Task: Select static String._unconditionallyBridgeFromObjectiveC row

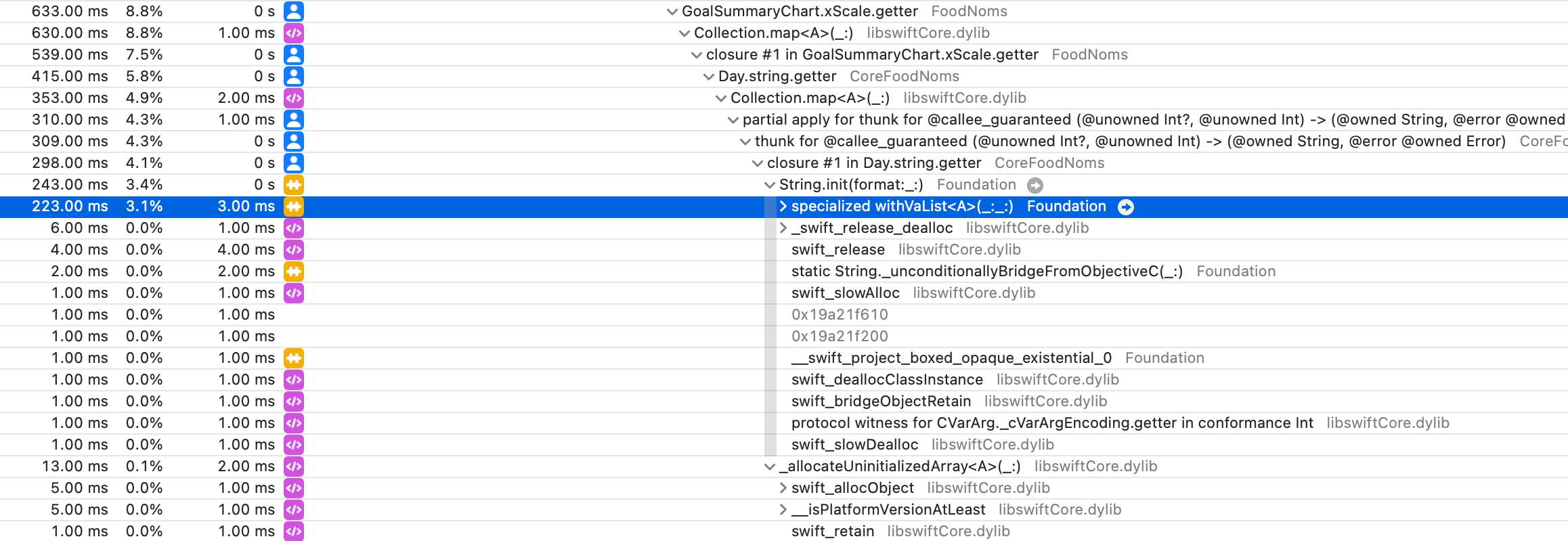Action: point(784,272)
